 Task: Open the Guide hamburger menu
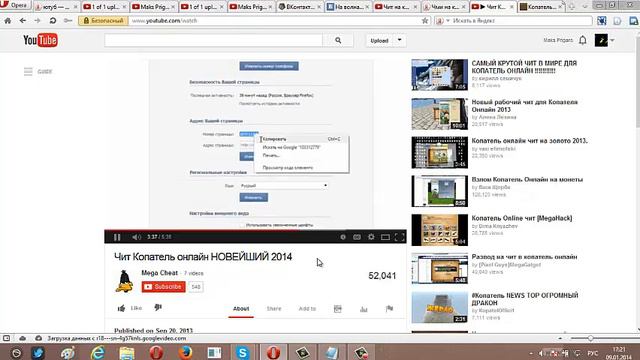tap(28, 71)
